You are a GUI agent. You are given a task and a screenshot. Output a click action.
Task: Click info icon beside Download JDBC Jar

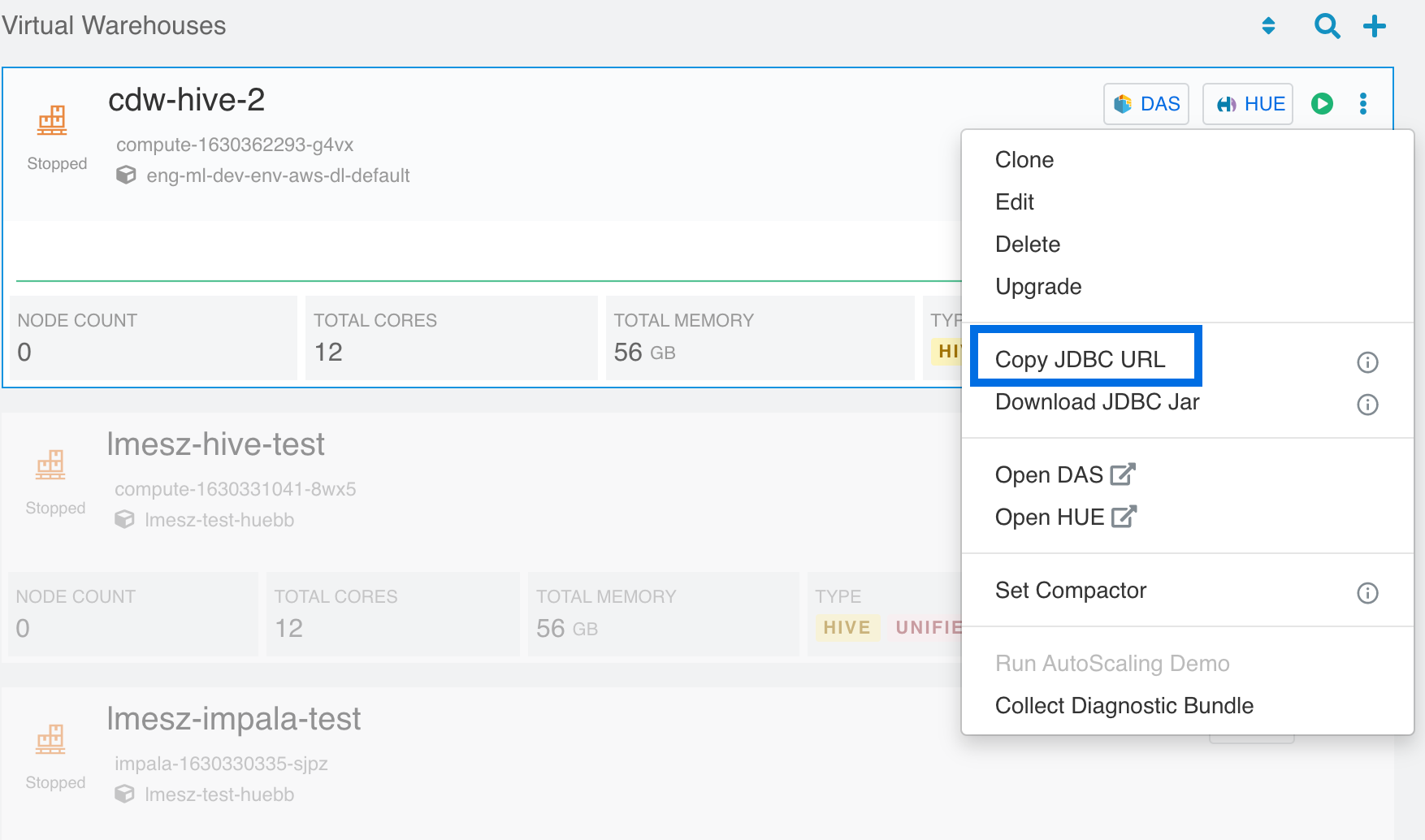tap(1367, 405)
